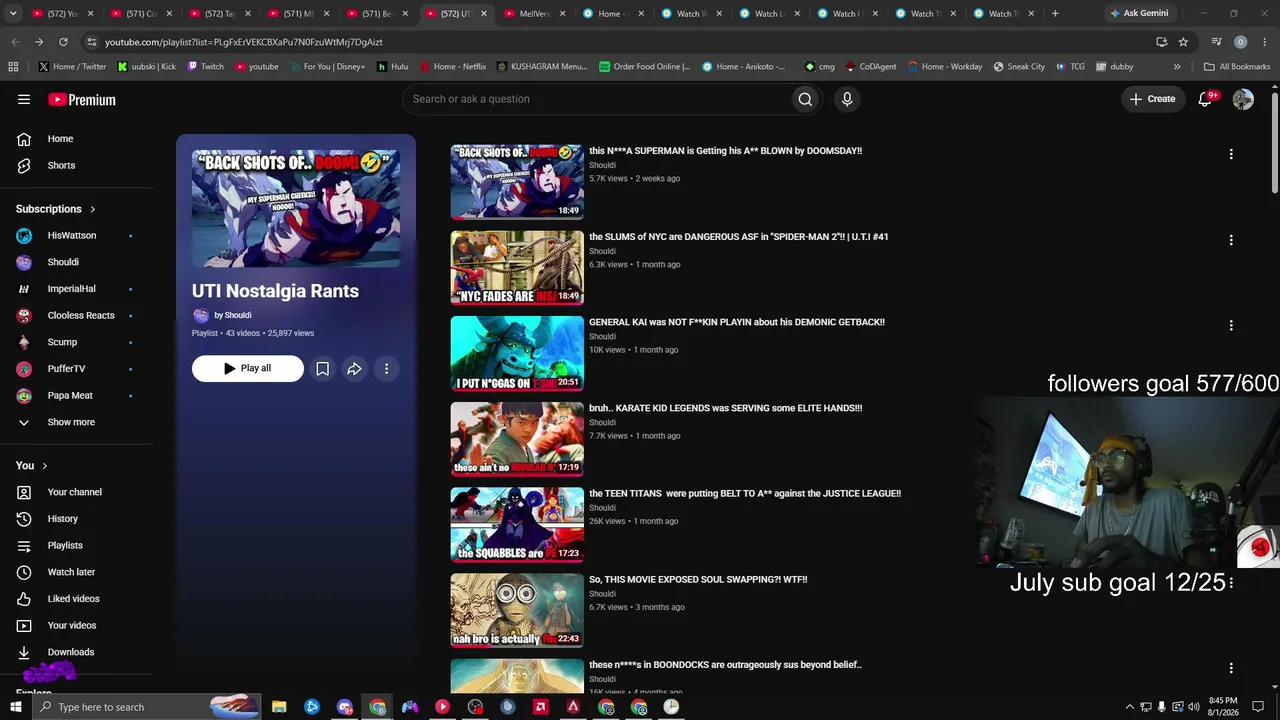Go back in the browser
The image size is (1280, 720).
coord(15,42)
